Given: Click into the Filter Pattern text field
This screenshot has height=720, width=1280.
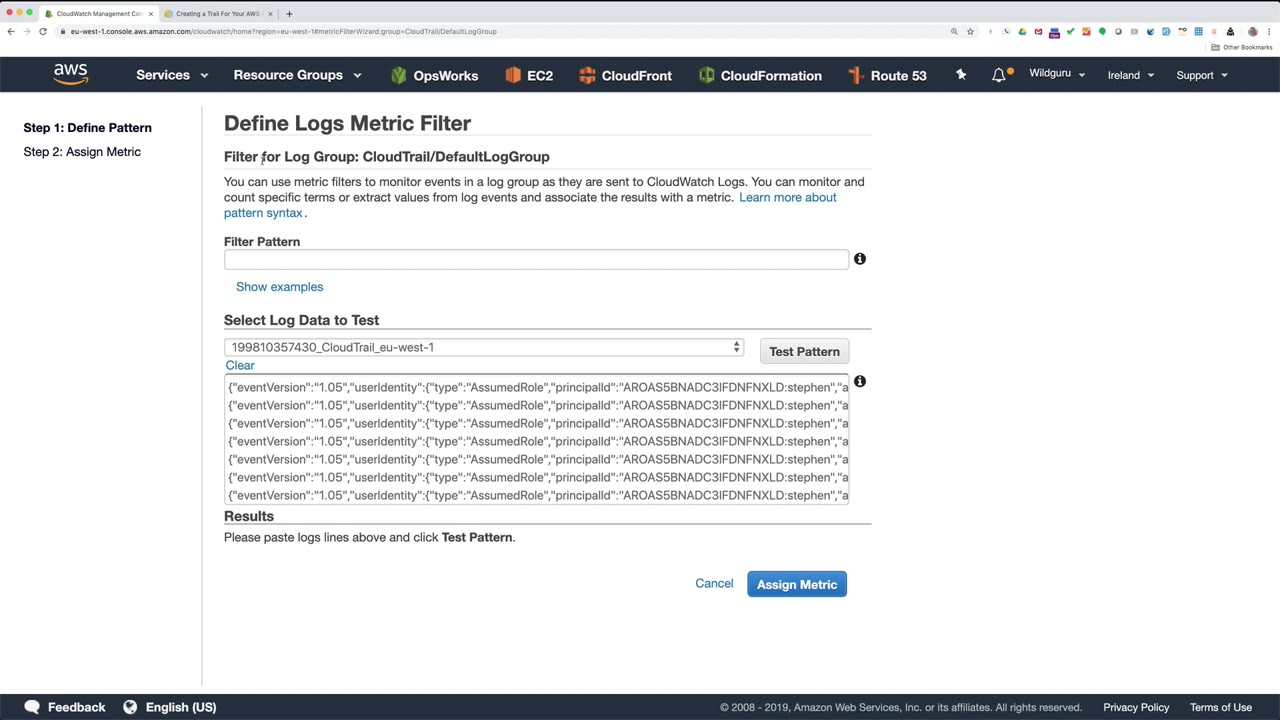Looking at the screenshot, I should coord(536,260).
